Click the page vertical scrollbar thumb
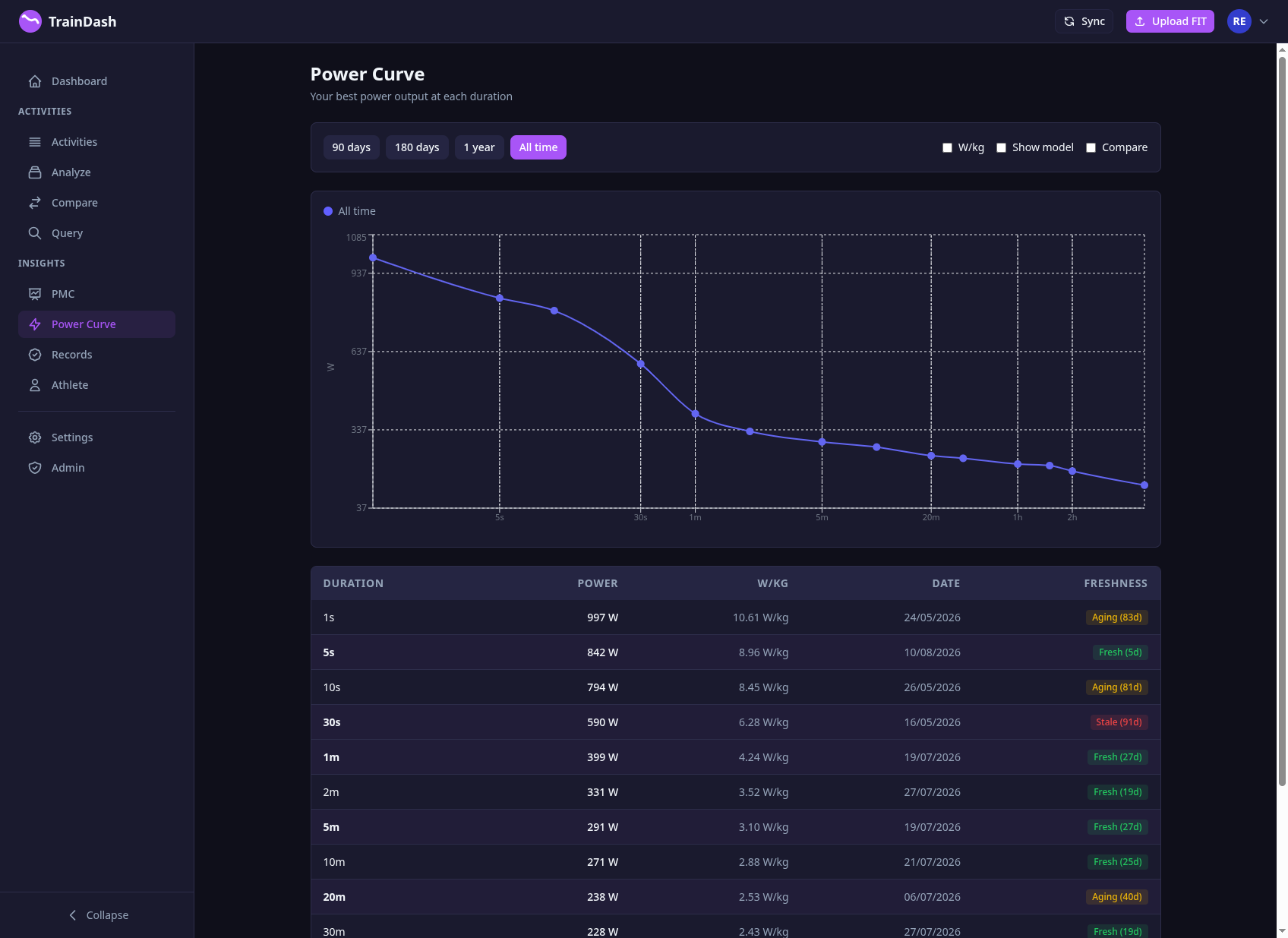 [1282, 422]
